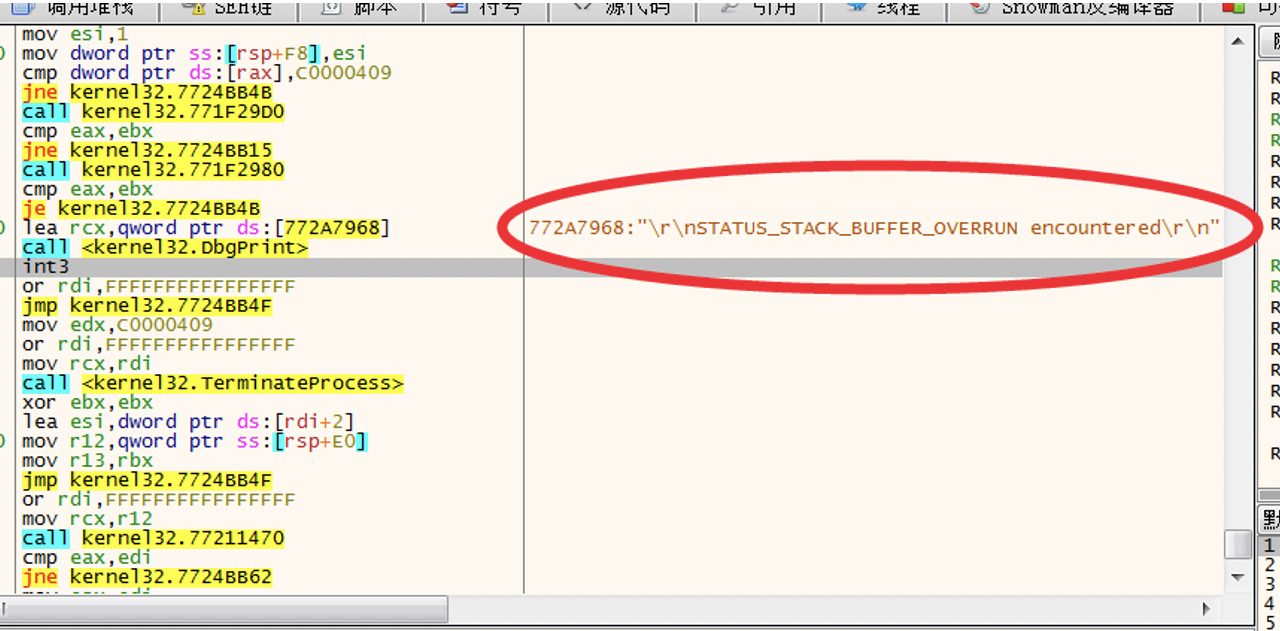Click the disassembly vertical scrollbar up arrow
The width and height of the screenshot is (1280, 631).
click(x=1239, y=40)
